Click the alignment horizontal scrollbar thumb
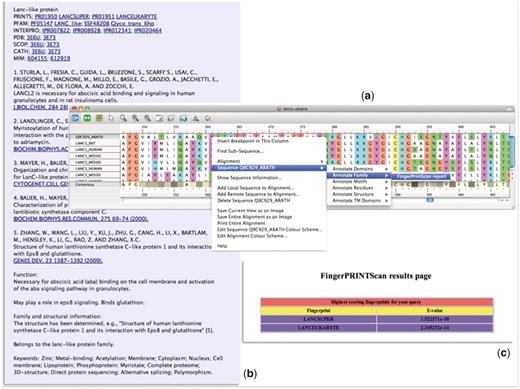Screen dimensions: 520x389 [430, 200]
